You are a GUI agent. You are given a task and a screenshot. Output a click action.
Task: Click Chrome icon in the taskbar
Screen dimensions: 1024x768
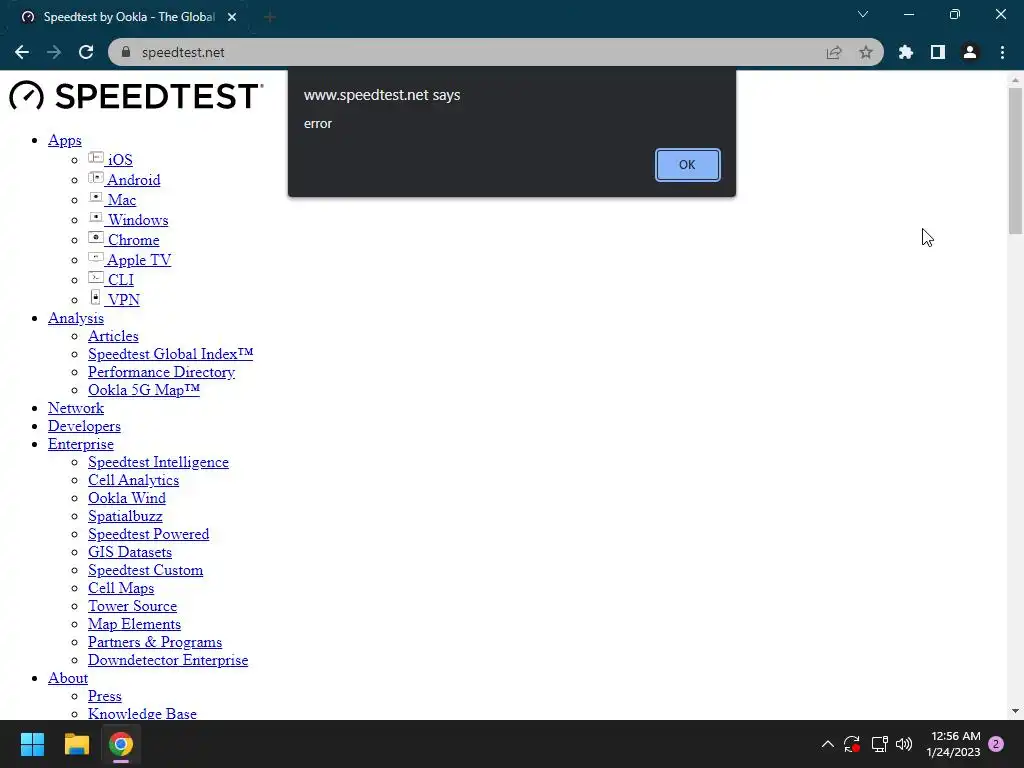point(121,744)
